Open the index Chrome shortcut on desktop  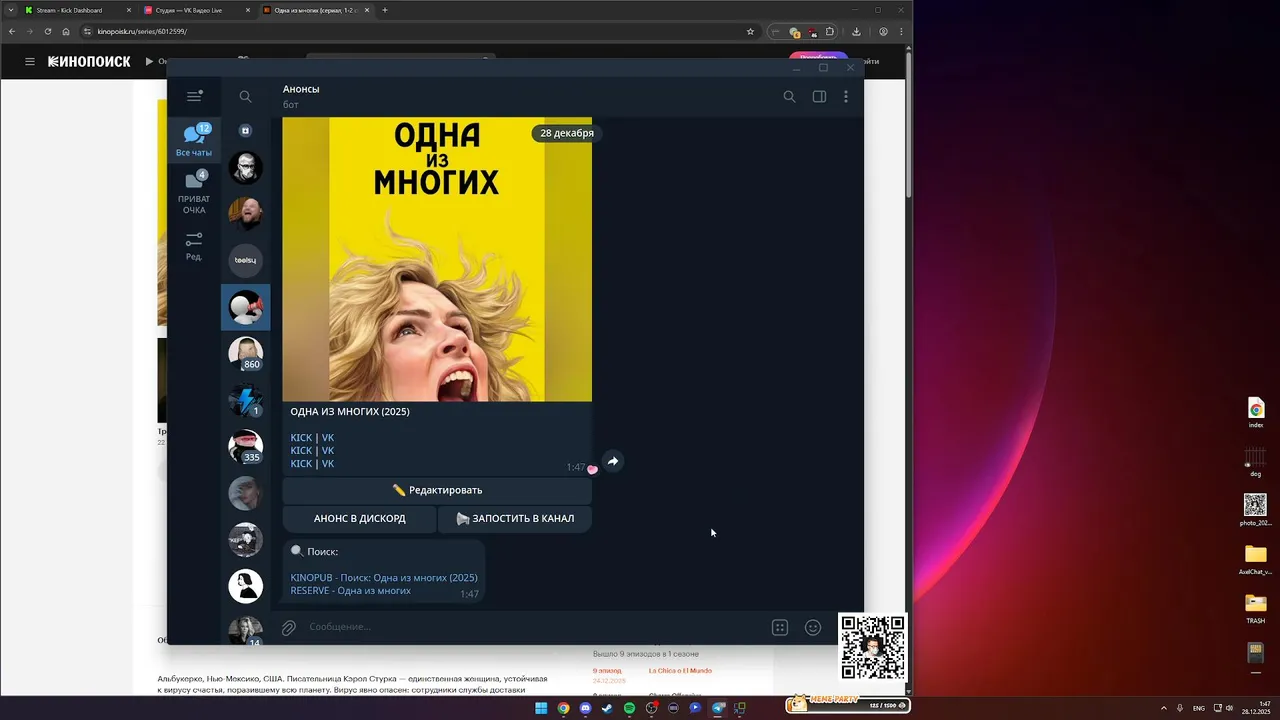(1256, 413)
